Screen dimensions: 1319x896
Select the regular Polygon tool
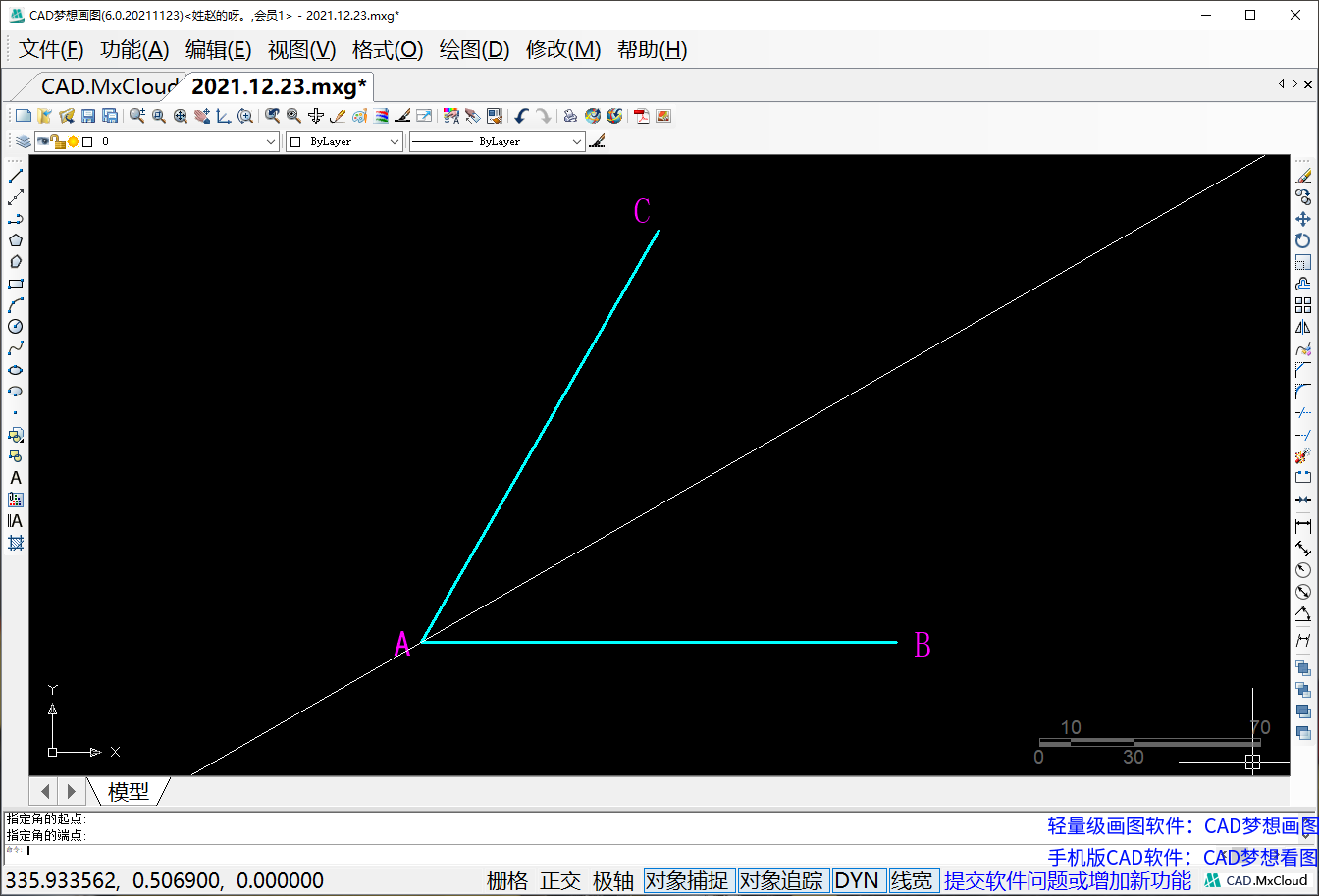tap(16, 240)
